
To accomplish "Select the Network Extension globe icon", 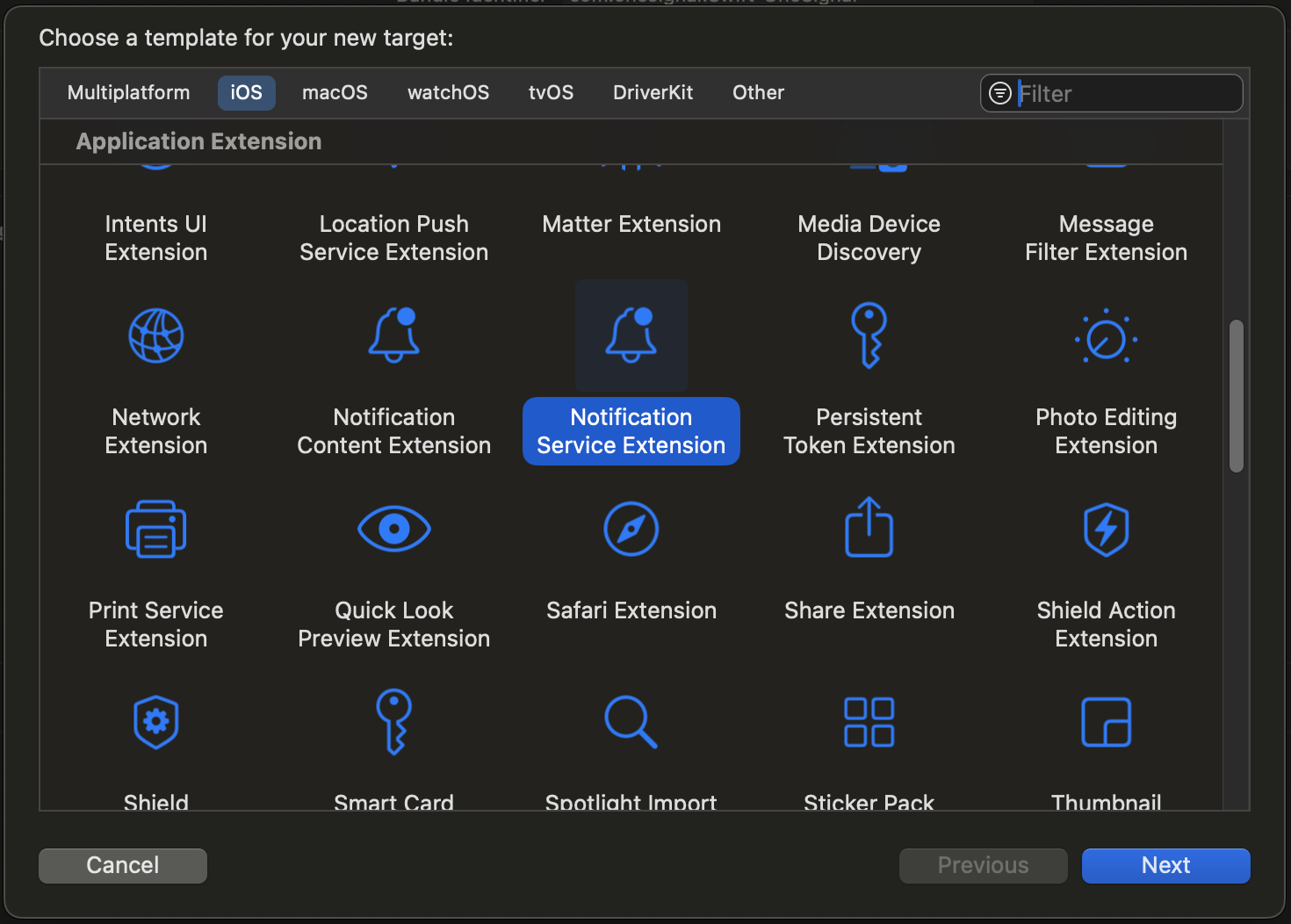I will point(156,336).
